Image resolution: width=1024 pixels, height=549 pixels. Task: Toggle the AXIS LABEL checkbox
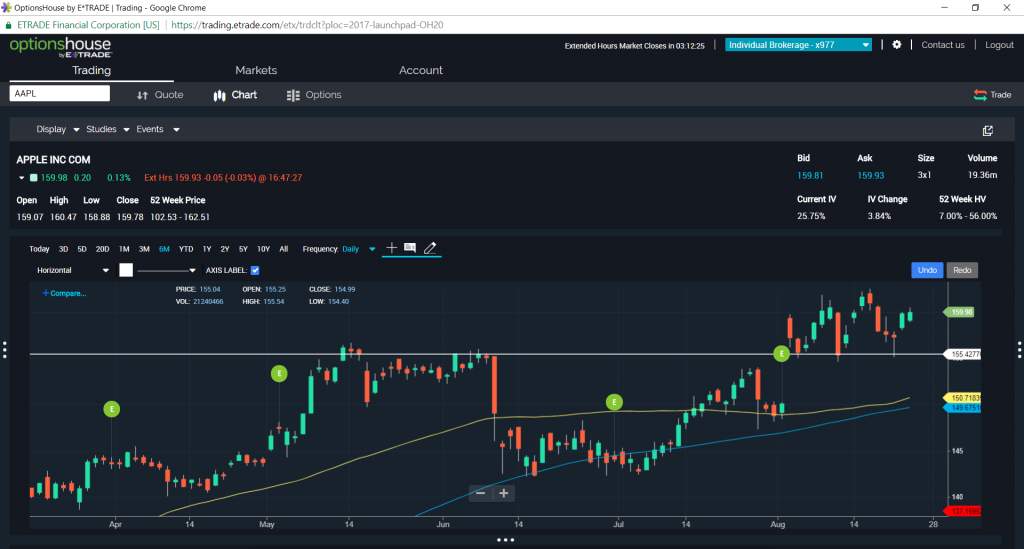click(x=255, y=270)
